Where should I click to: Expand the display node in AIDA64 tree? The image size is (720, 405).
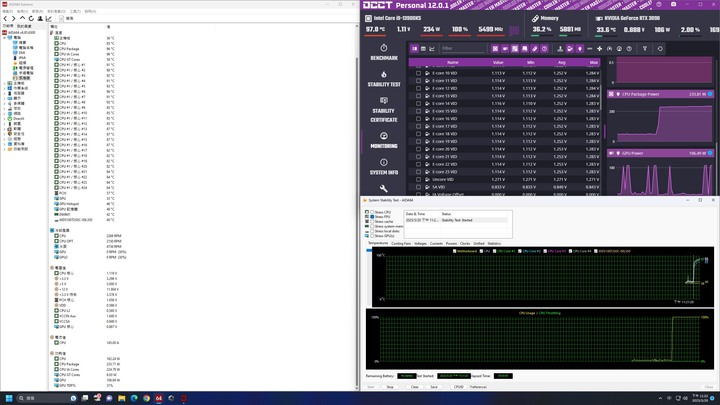5,98
